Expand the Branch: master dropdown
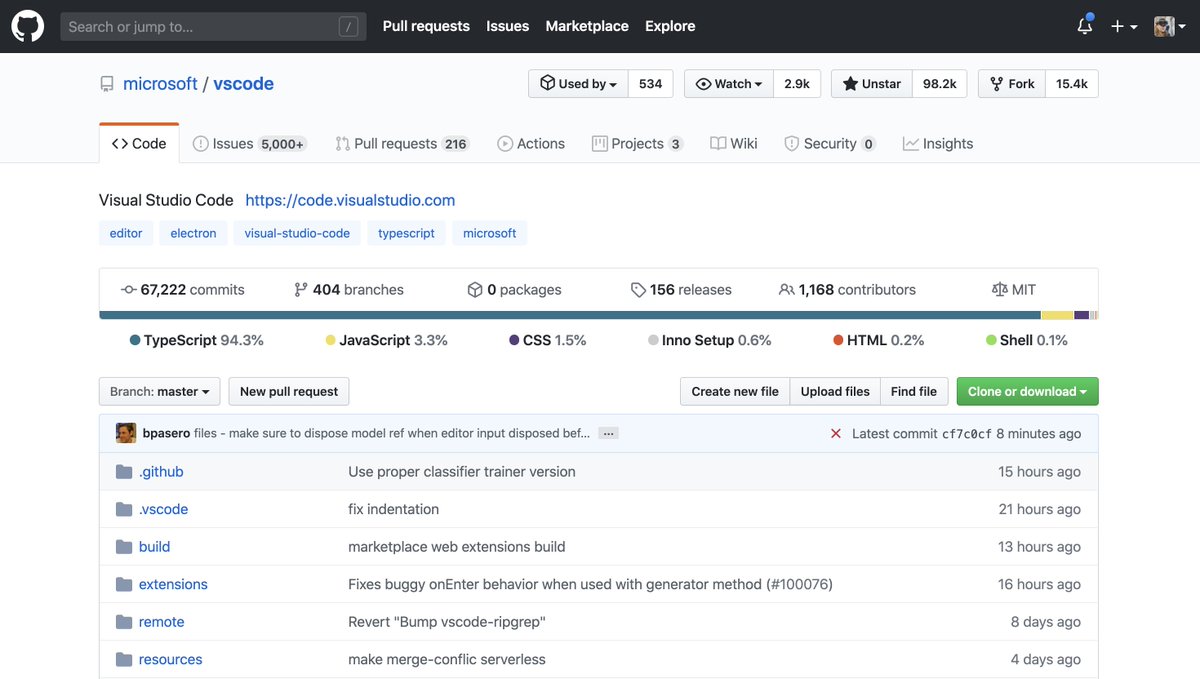The width and height of the screenshot is (1200, 679). coord(160,391)
